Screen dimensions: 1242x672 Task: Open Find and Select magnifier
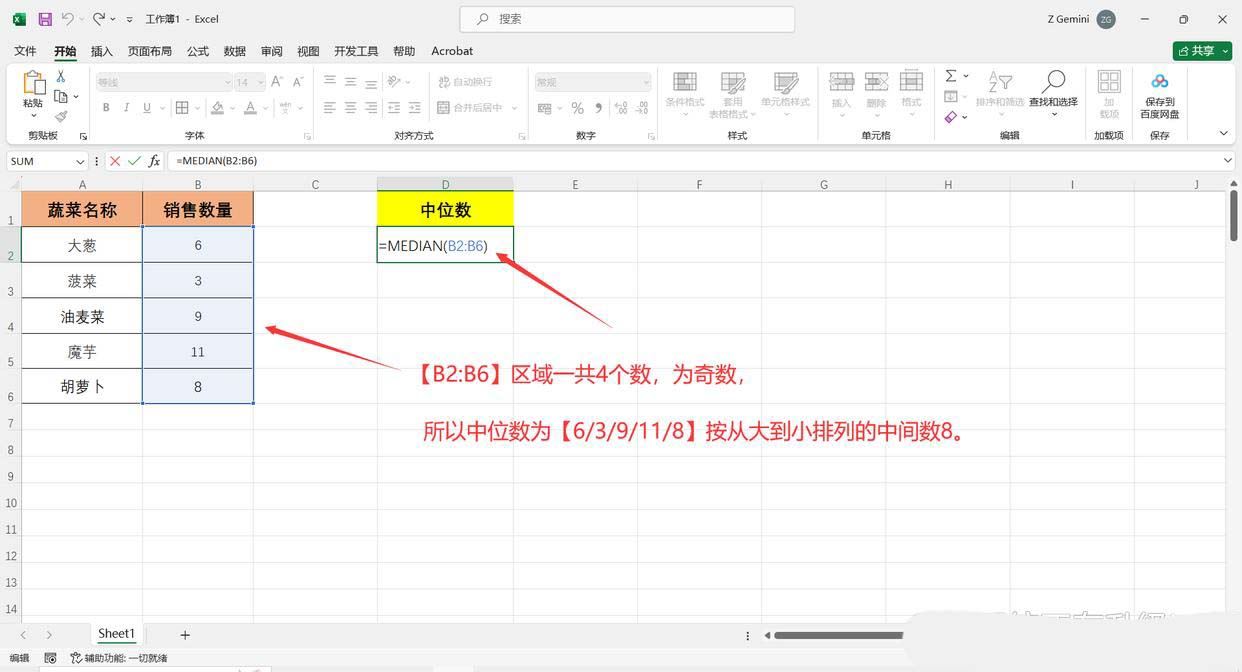click(x=1053, y=82)
